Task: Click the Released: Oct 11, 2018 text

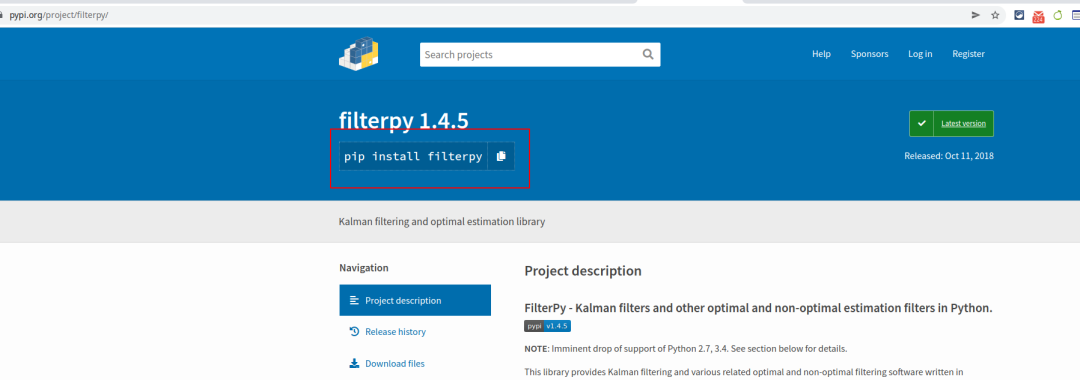Action: 948,156
